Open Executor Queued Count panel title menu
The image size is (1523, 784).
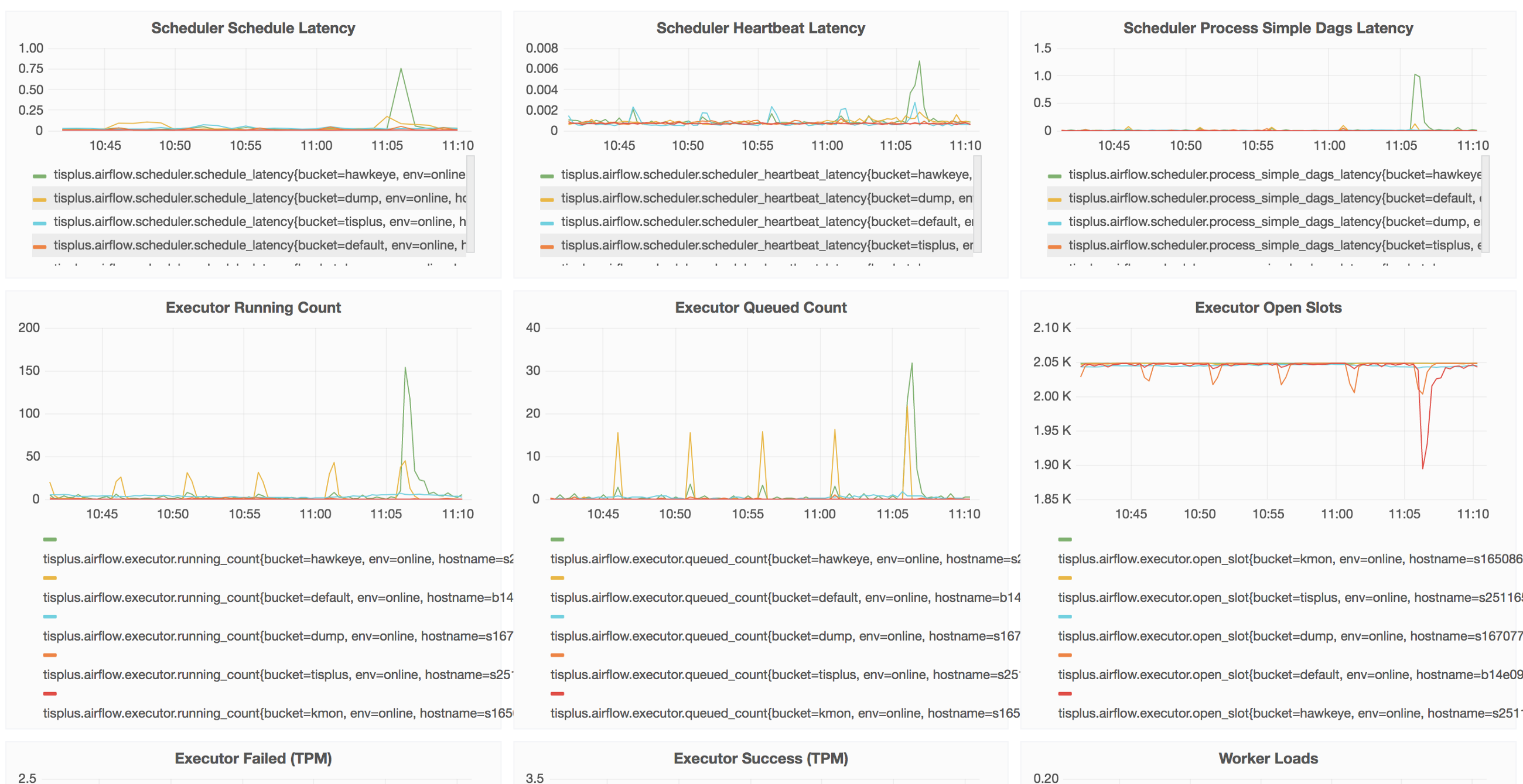(760, 307)
